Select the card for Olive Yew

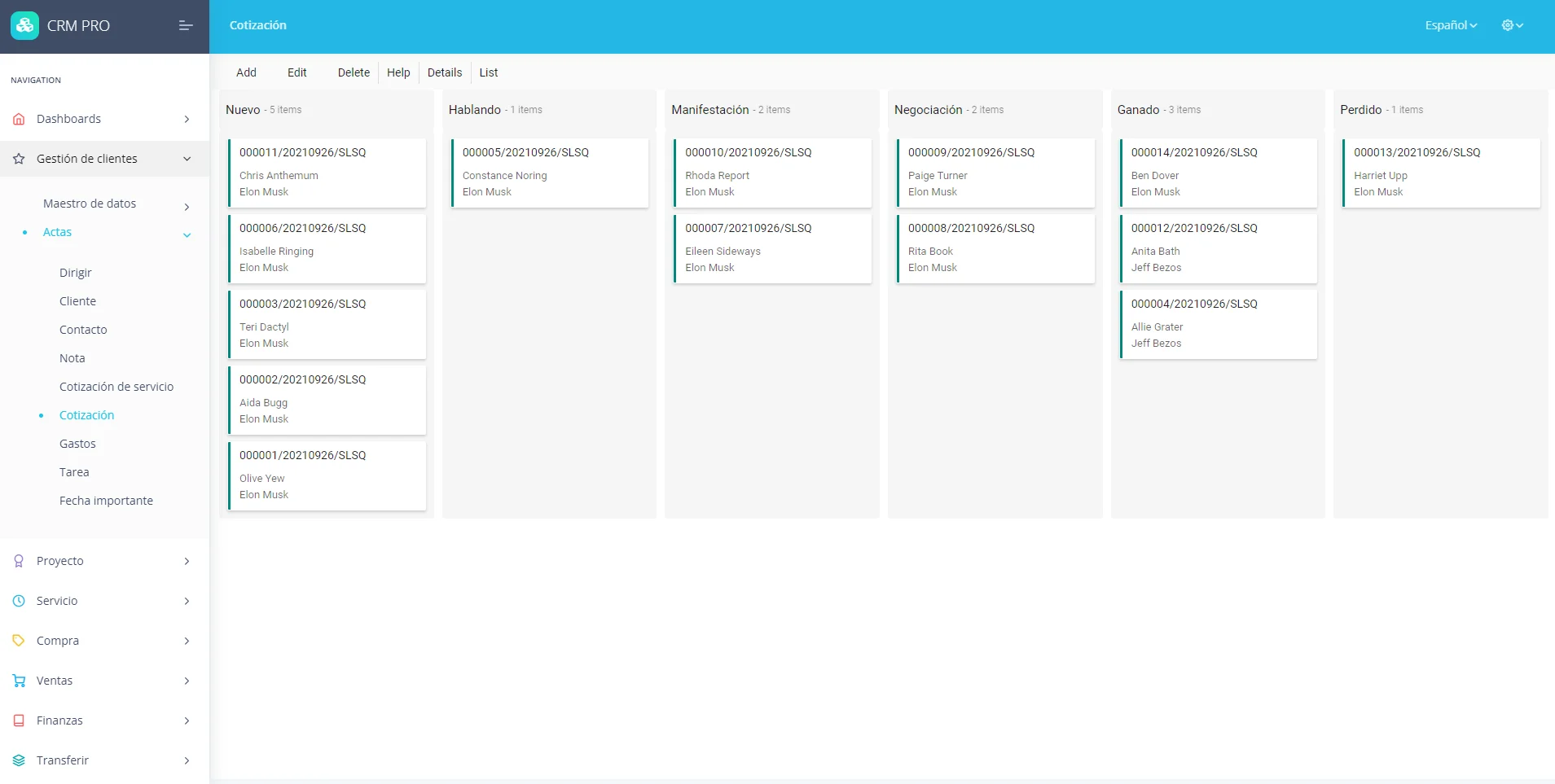point(326,475)
